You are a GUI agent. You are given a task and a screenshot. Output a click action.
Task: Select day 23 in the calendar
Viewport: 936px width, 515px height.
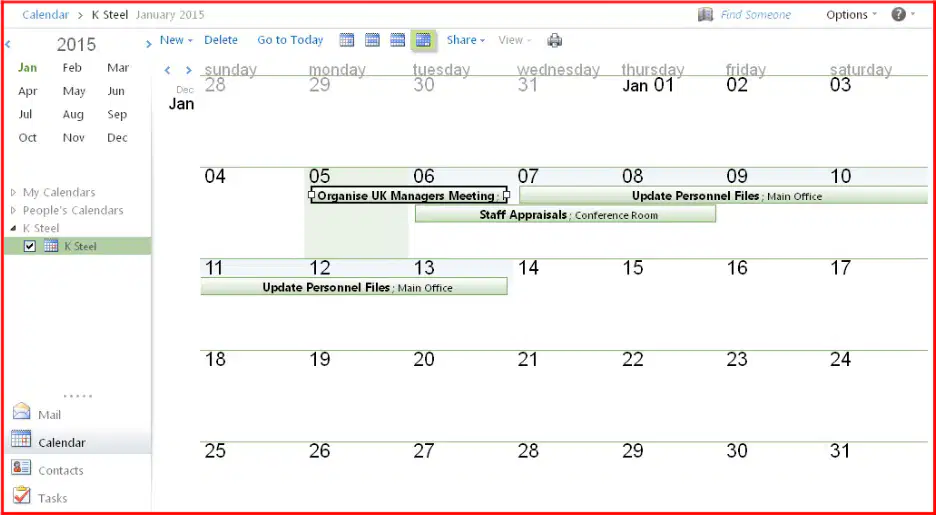click(773, 396)
